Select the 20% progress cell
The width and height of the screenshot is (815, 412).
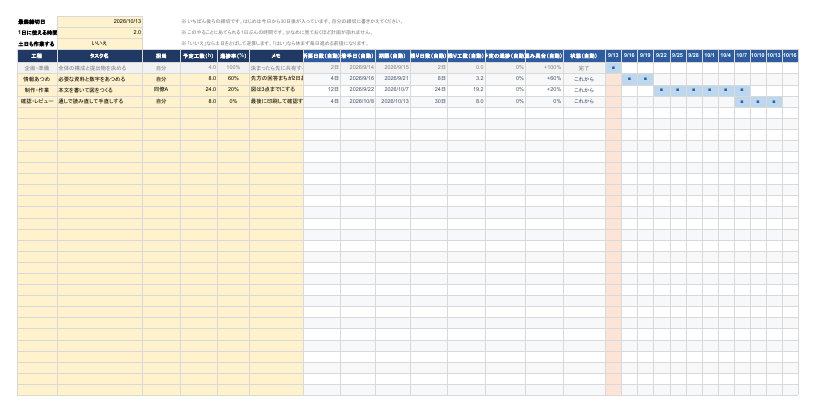pyautogui.click(x=233, y=90)
